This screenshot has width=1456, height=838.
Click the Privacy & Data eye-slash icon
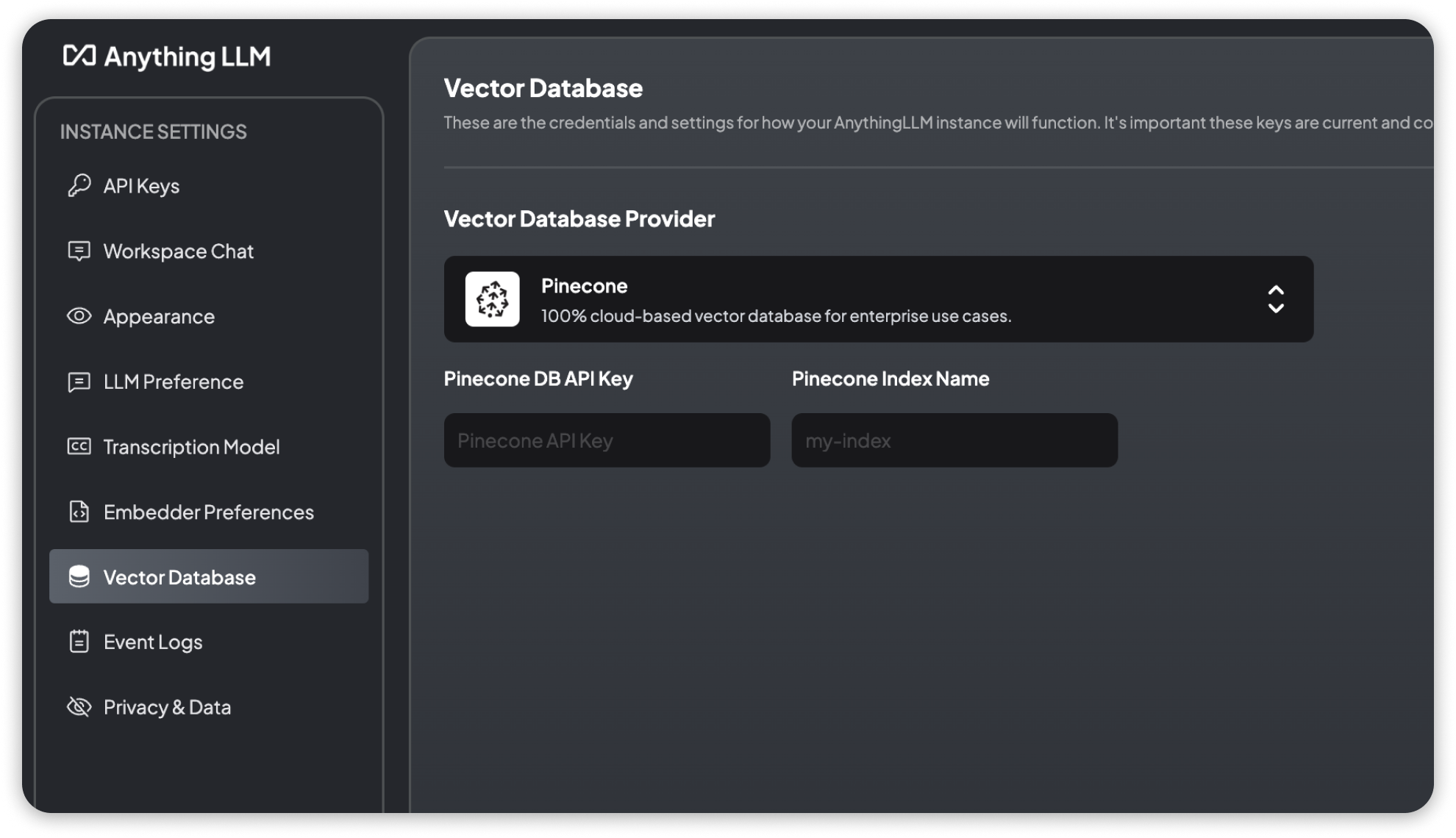(x=79, y=707)
